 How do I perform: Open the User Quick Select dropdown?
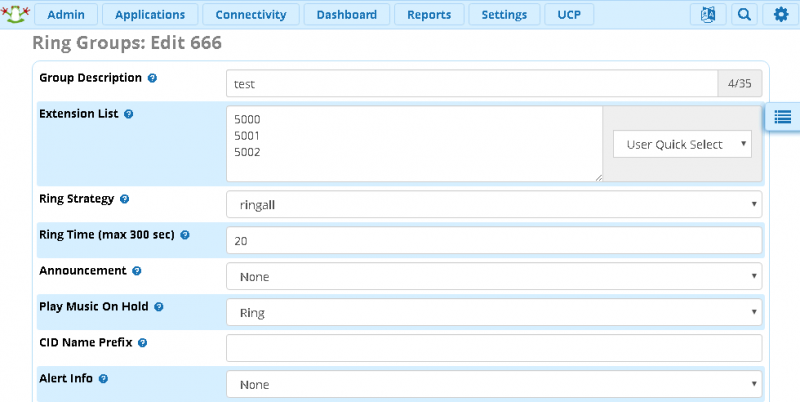point(682,144)
